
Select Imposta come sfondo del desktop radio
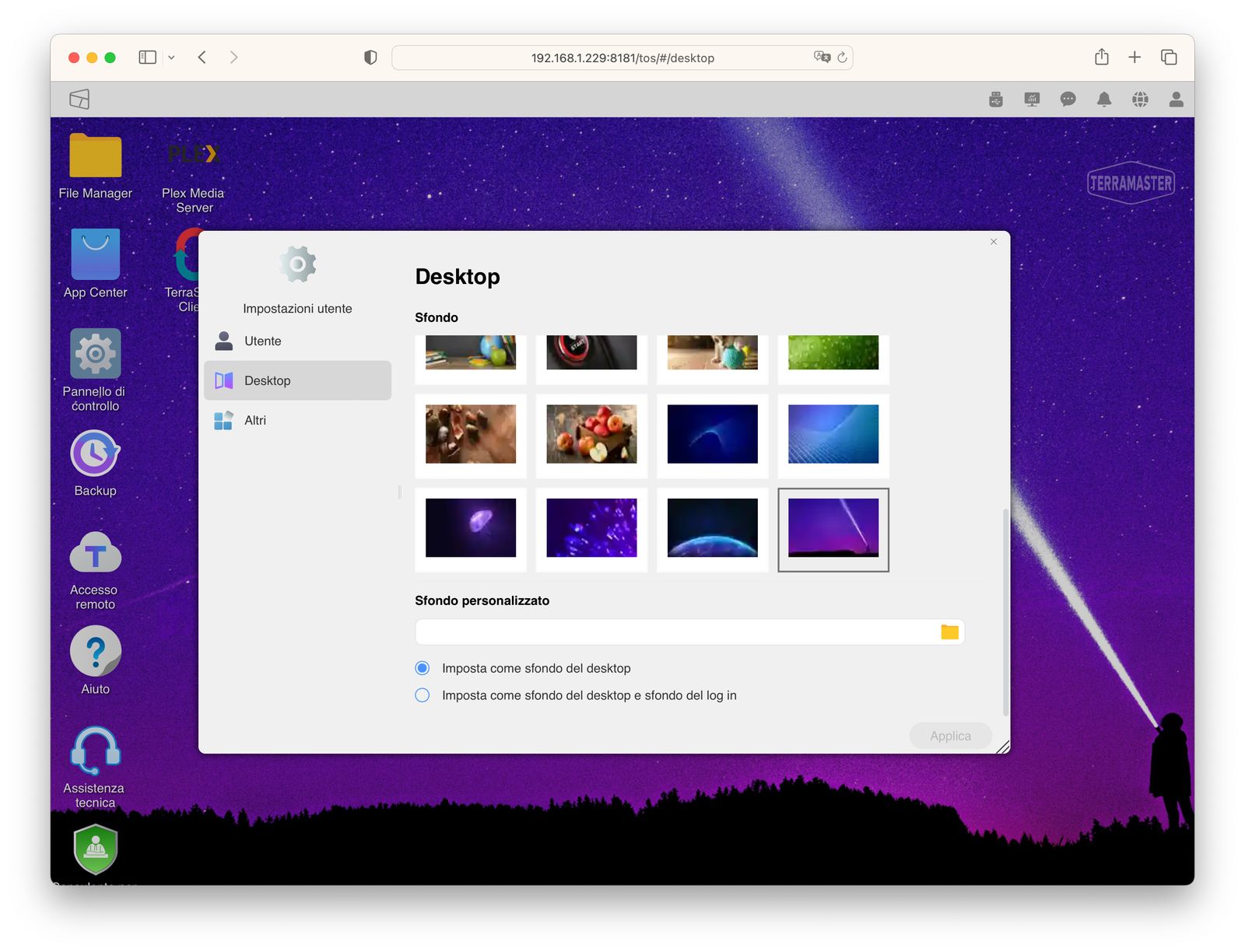pos(423,668)
